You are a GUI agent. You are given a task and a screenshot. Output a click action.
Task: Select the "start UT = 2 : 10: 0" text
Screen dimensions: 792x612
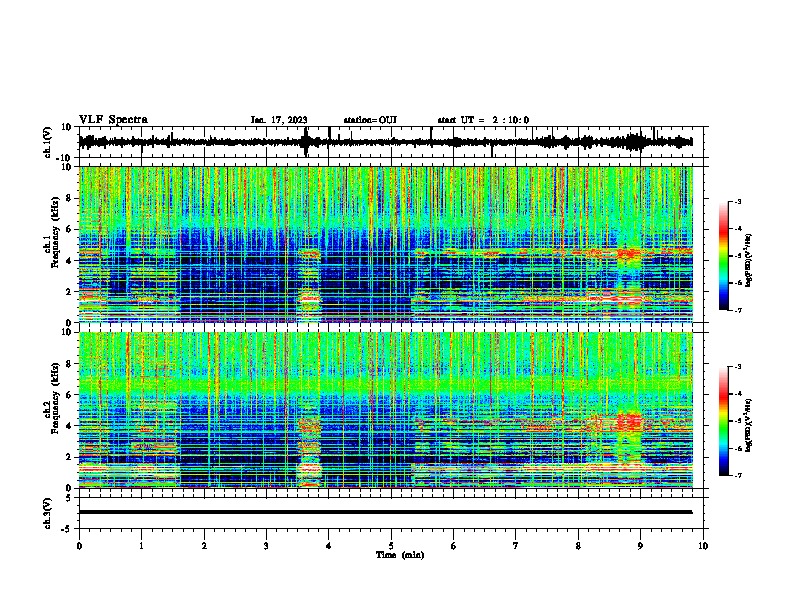pos(483,120)
